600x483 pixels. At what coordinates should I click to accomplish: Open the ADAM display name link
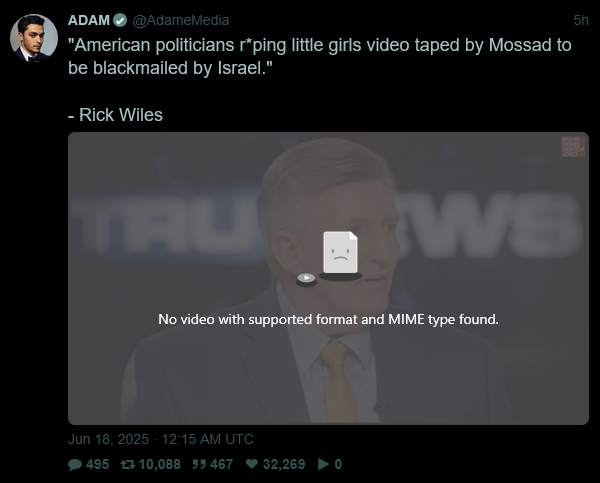(x=89, y=20)
